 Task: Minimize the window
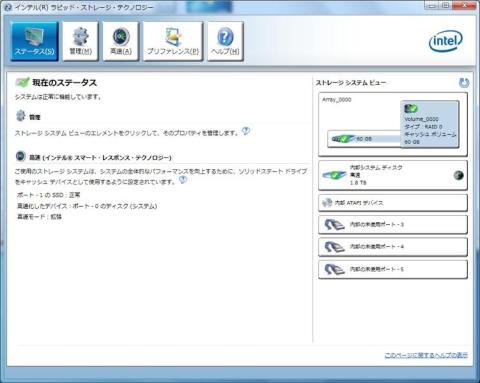pyautogui.click(x=431, y=6)
